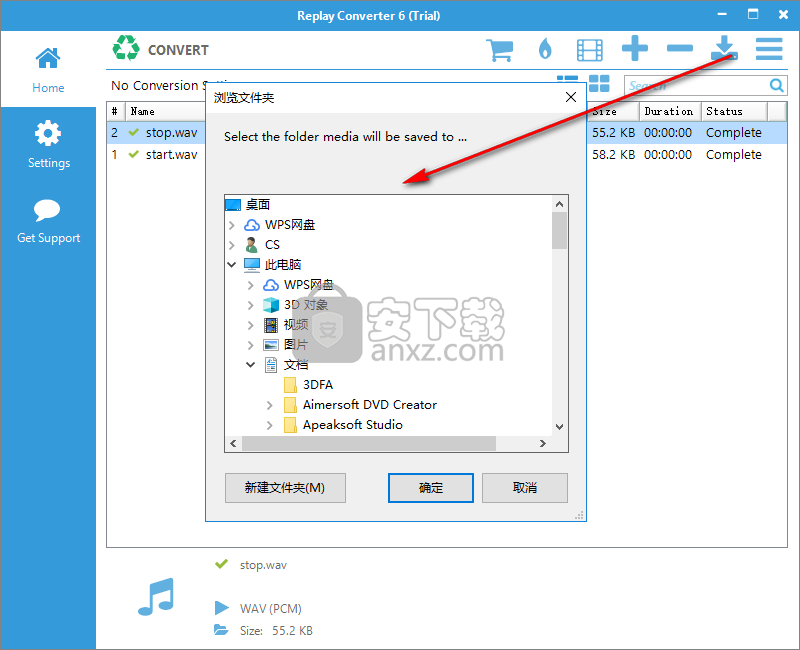Open file location folder icon
This screenshot has height=650, width=800.
(221, 630)
